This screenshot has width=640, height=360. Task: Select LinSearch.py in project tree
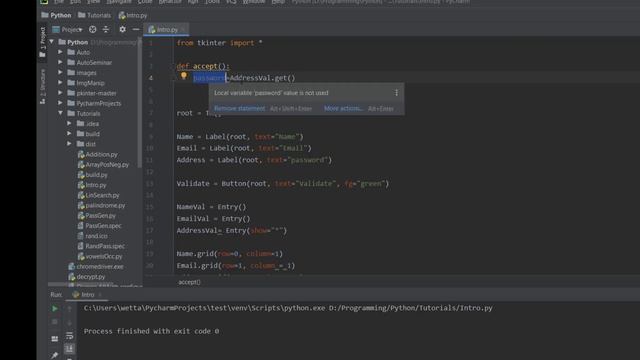[x=98, y=195]
